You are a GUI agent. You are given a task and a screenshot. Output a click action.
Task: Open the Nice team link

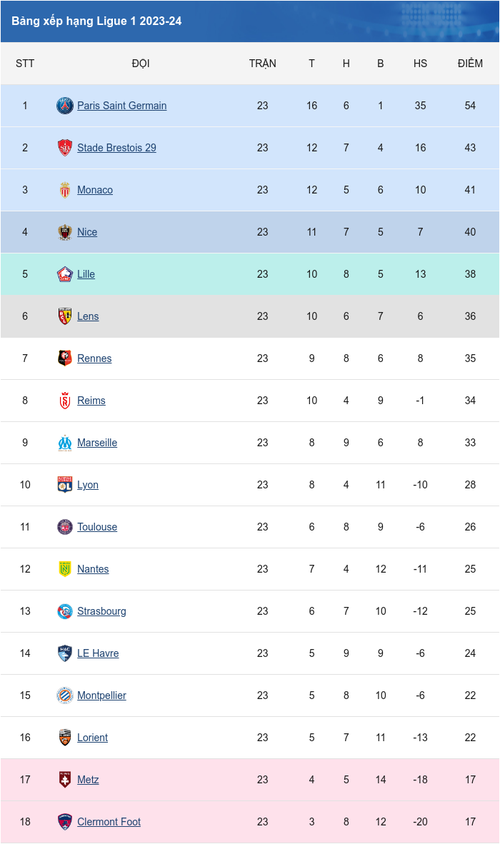pos(87,232)
